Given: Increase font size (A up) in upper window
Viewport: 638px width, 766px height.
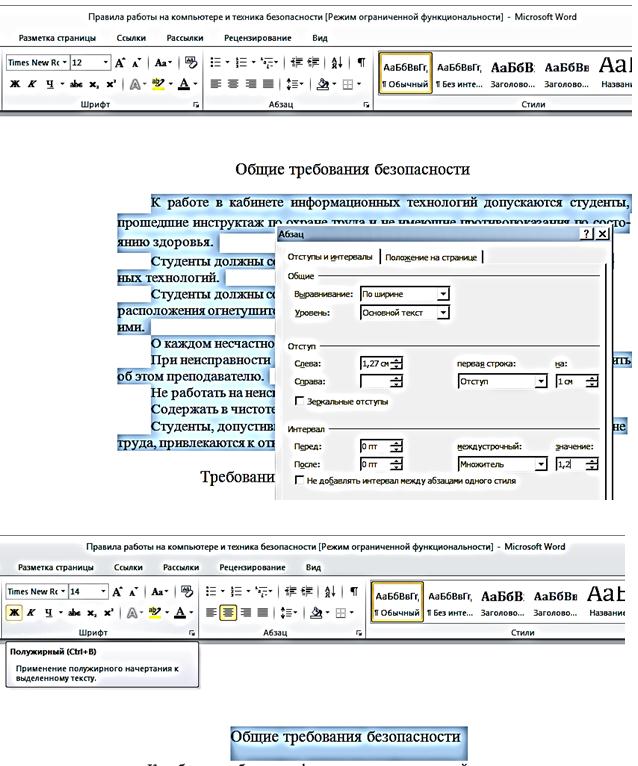Looking at the screenshot, I should coord(120,63).
